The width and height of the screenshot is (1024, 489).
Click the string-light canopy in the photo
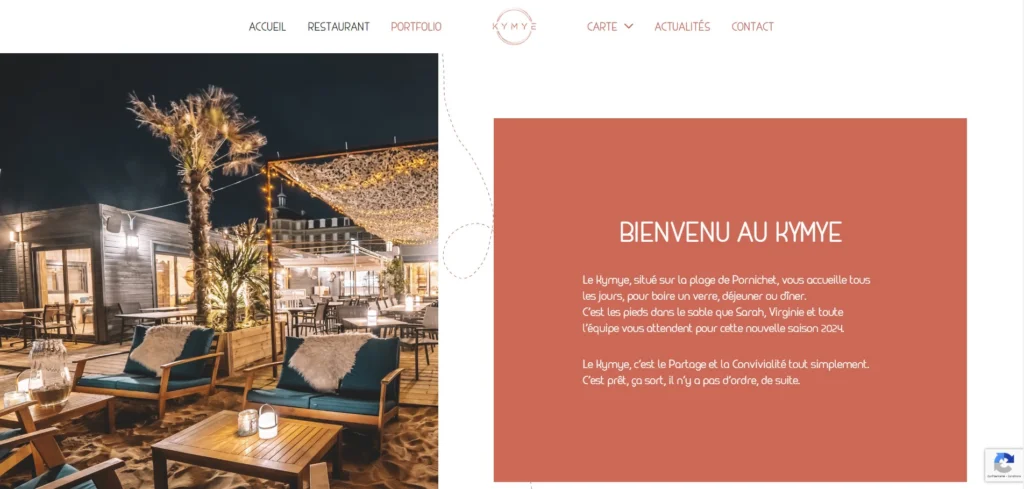356,191
